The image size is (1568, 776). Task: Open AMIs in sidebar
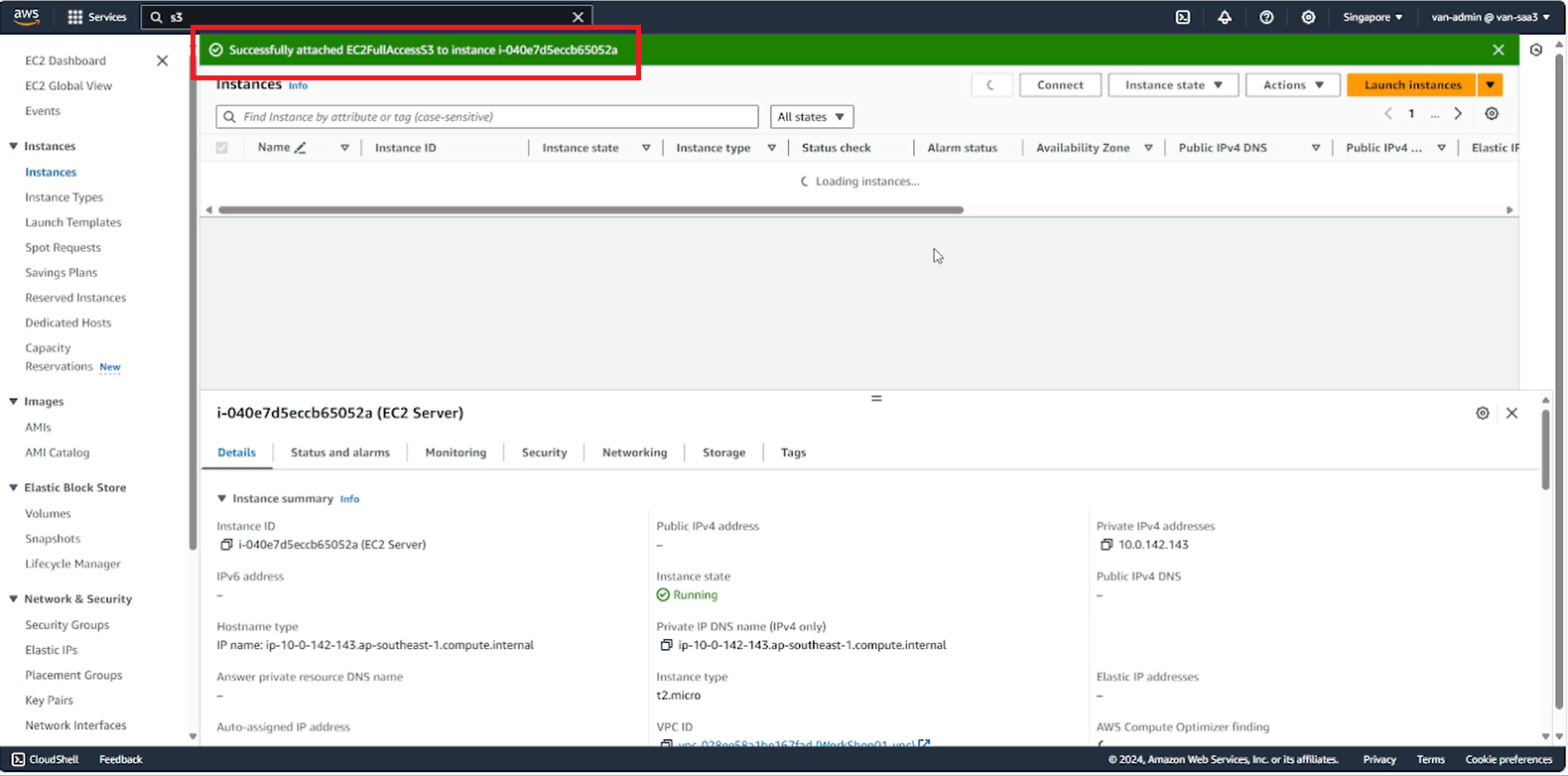[38, 428]
